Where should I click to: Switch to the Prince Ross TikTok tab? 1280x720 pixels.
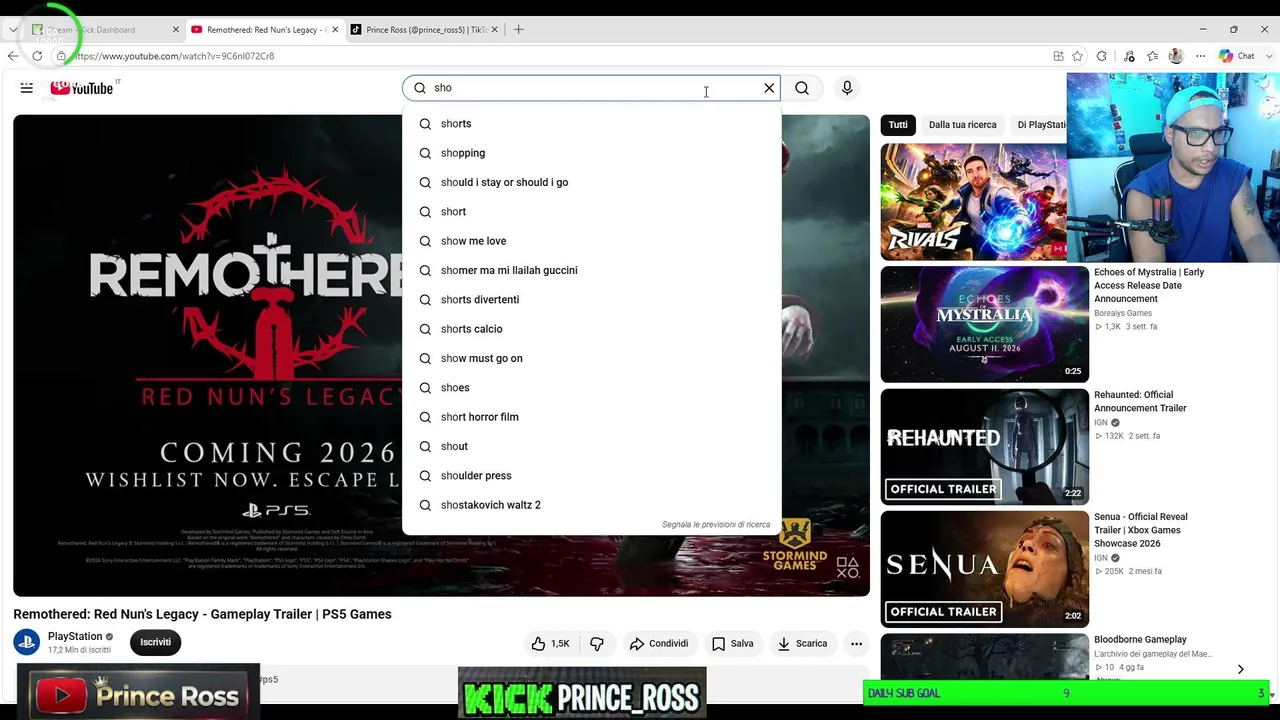click(x=424, y=30)
